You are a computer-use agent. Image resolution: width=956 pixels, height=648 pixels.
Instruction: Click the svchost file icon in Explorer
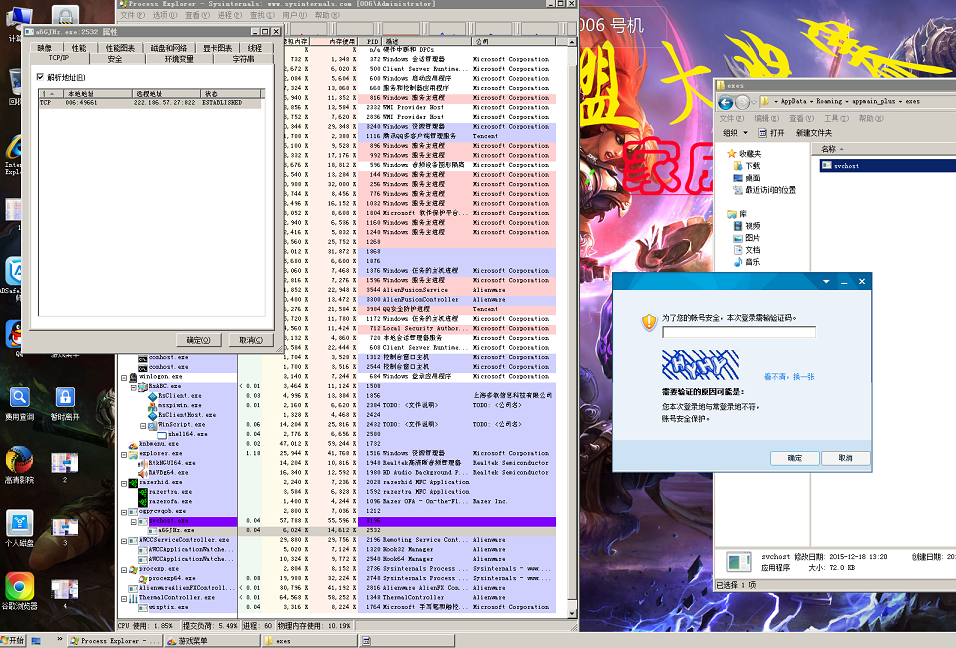[827, 165]
